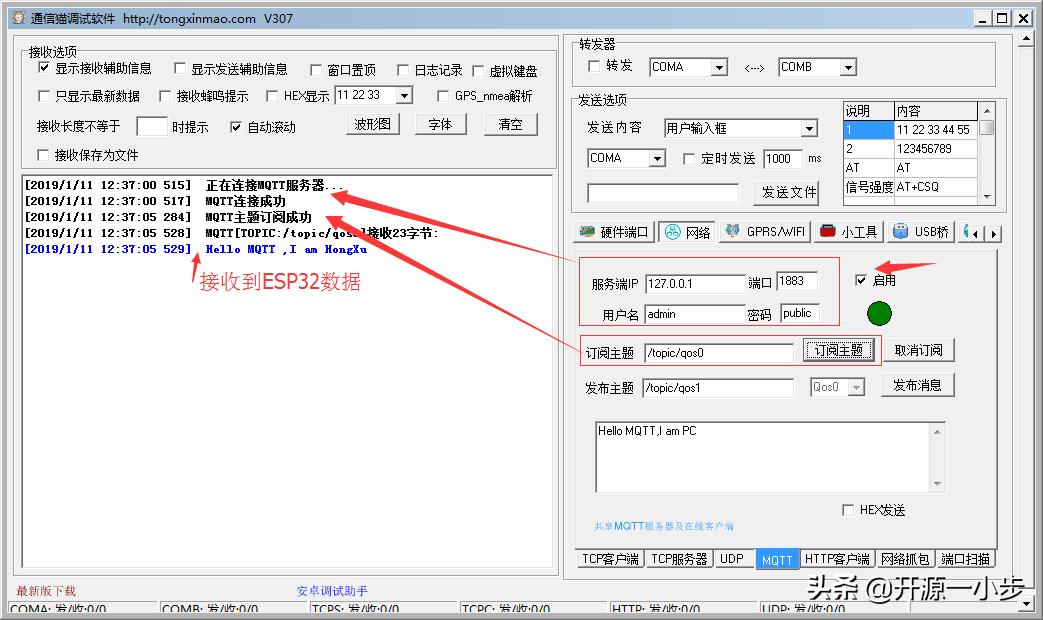1043x620 pixels.
Task: Click the 发布消息 publish message button
Action: (x=917, y=385)
